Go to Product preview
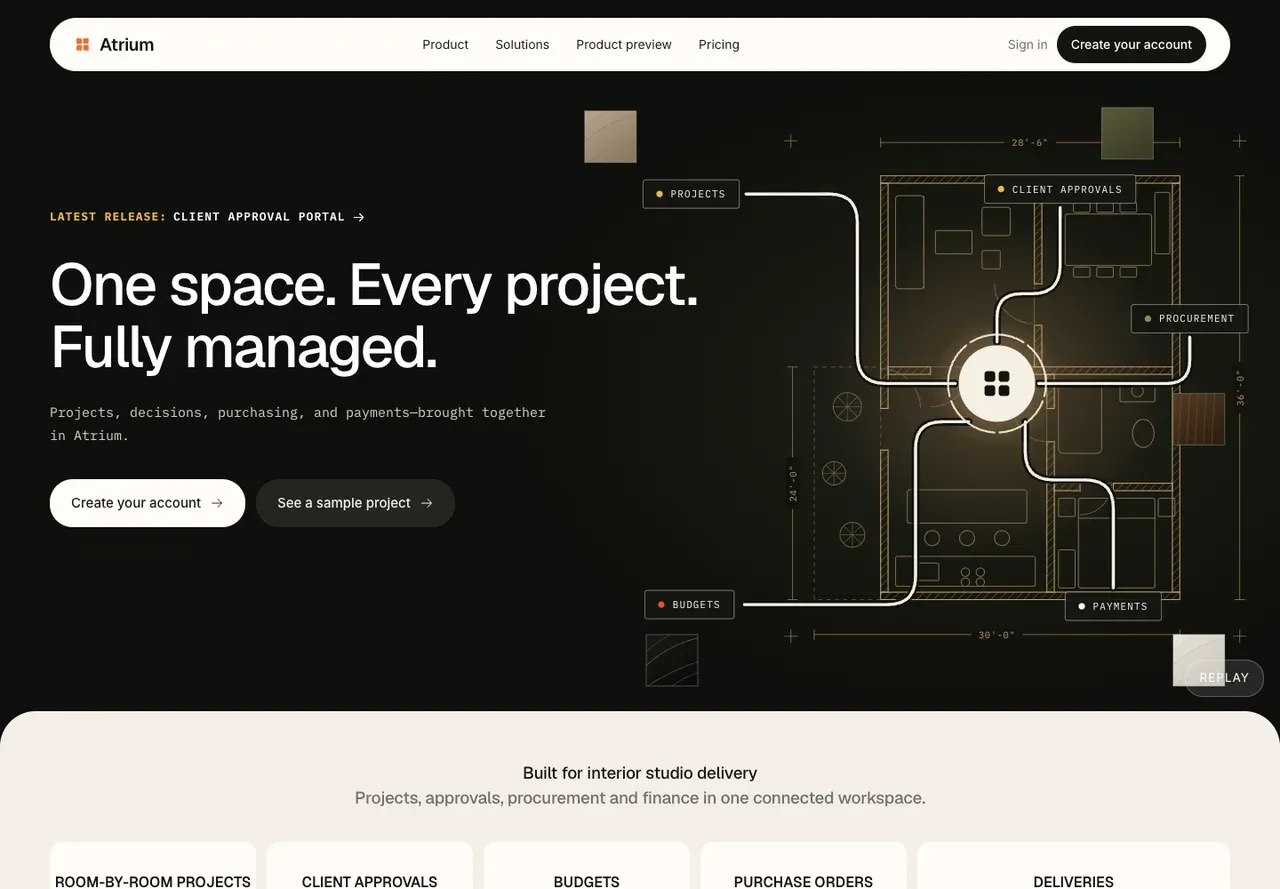This screenshot has height=889, width=1280. point(624,44)
